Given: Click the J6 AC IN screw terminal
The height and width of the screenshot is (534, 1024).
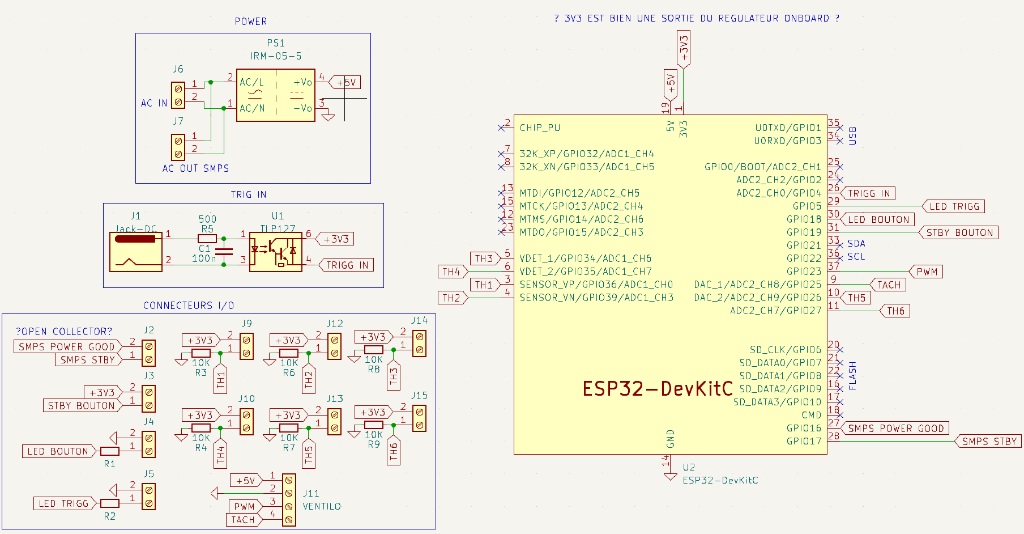Looking at the screenshot, I should tap(178, 96).
